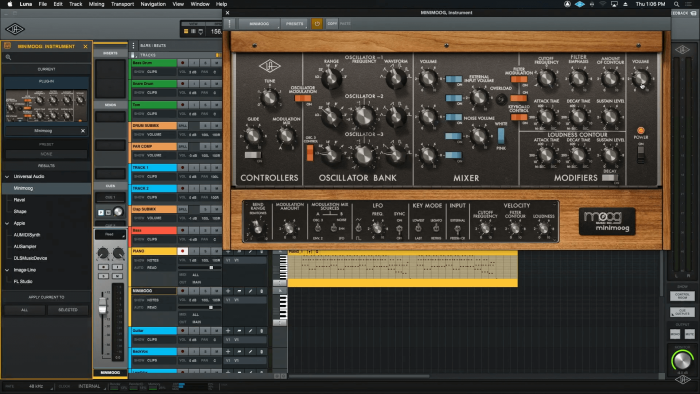Click the Universal Audio logo in LUNA header
Viewport: 700px width, 394px height.
tap(15, 29)
